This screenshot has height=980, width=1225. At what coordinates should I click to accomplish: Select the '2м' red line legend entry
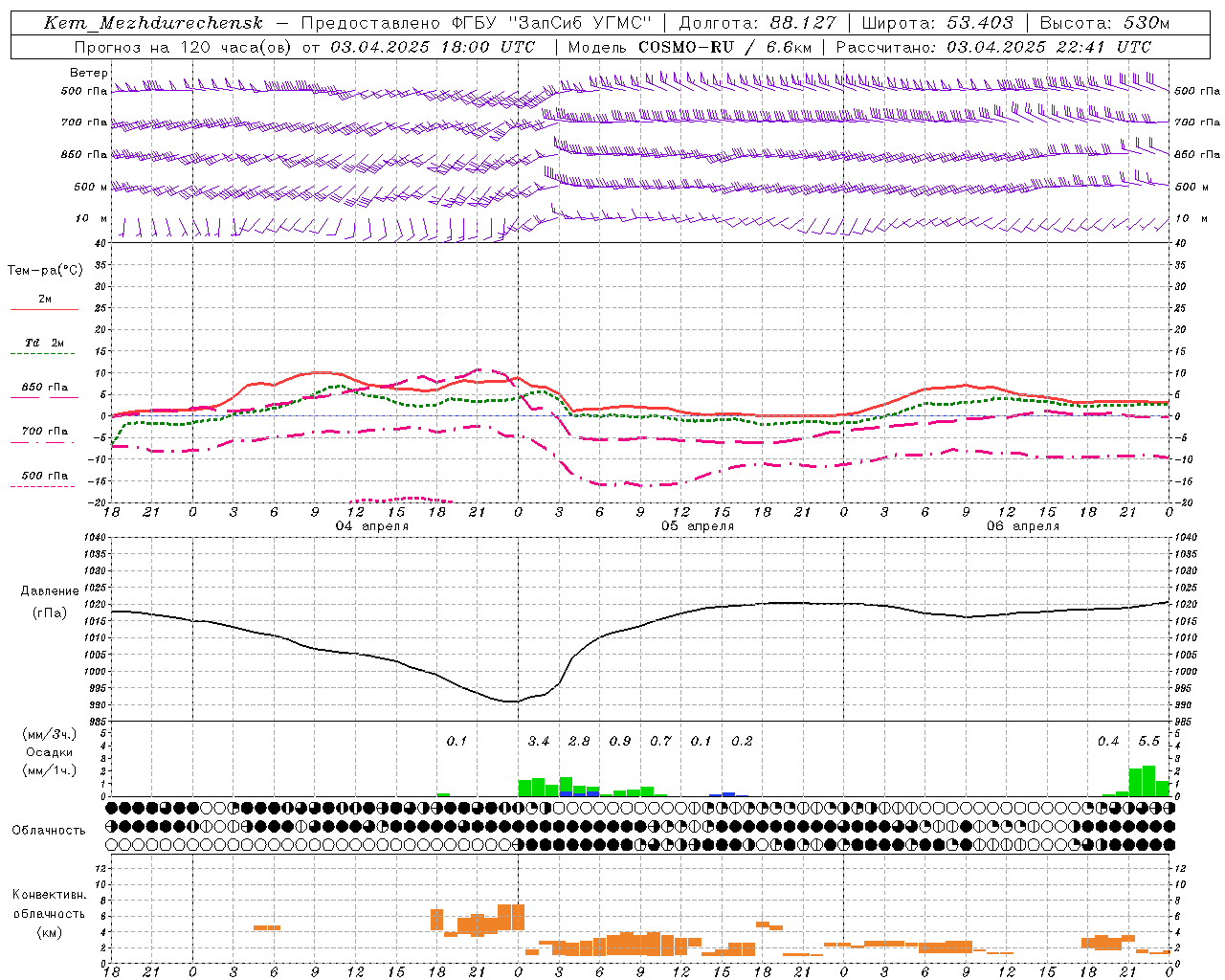point(45,300)
